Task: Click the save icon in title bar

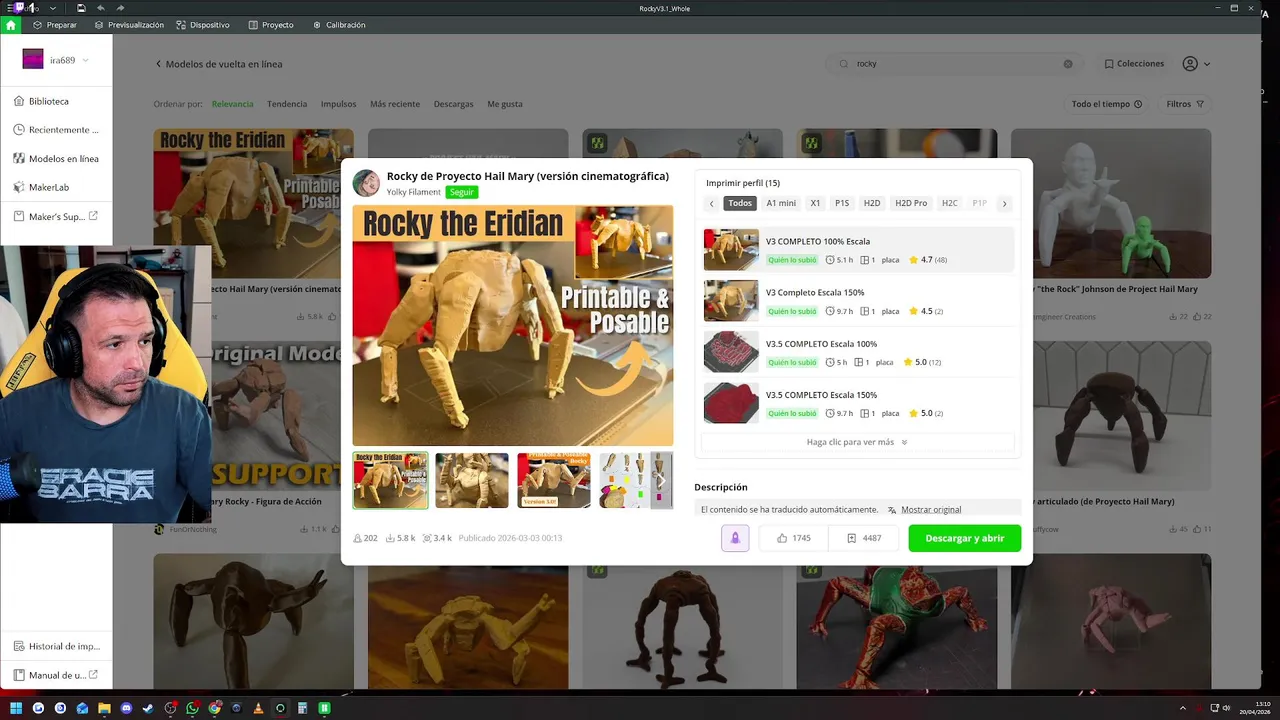Action: tap(81, 8)
